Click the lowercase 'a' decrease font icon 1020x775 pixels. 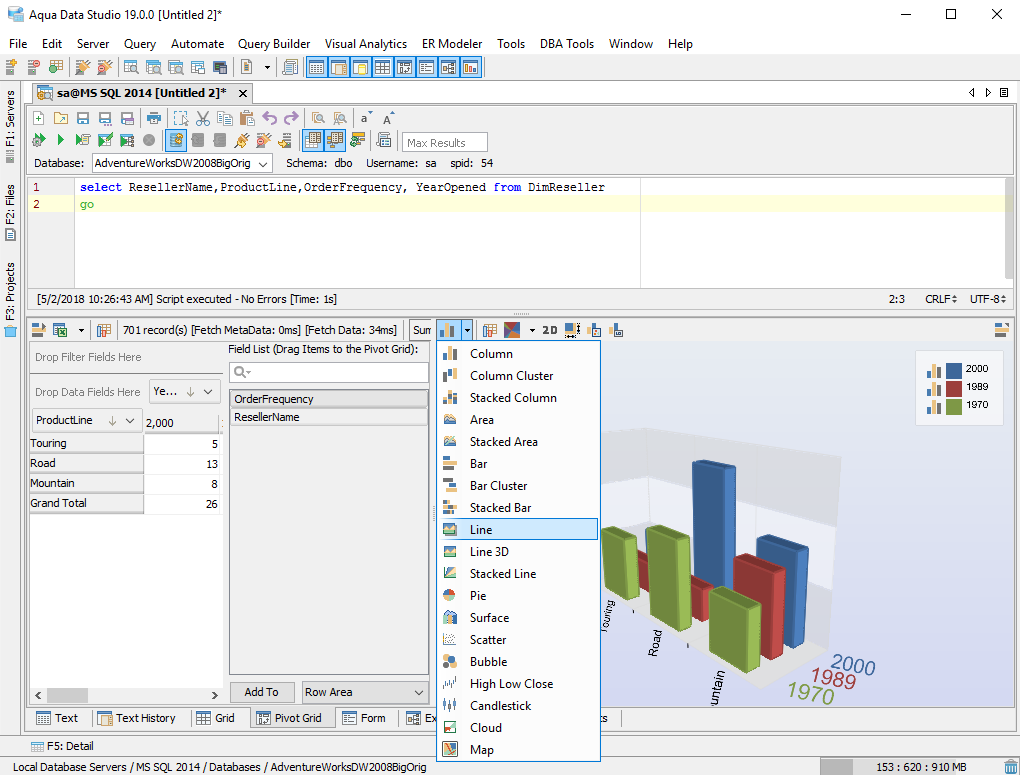click(x=366, y=118)
